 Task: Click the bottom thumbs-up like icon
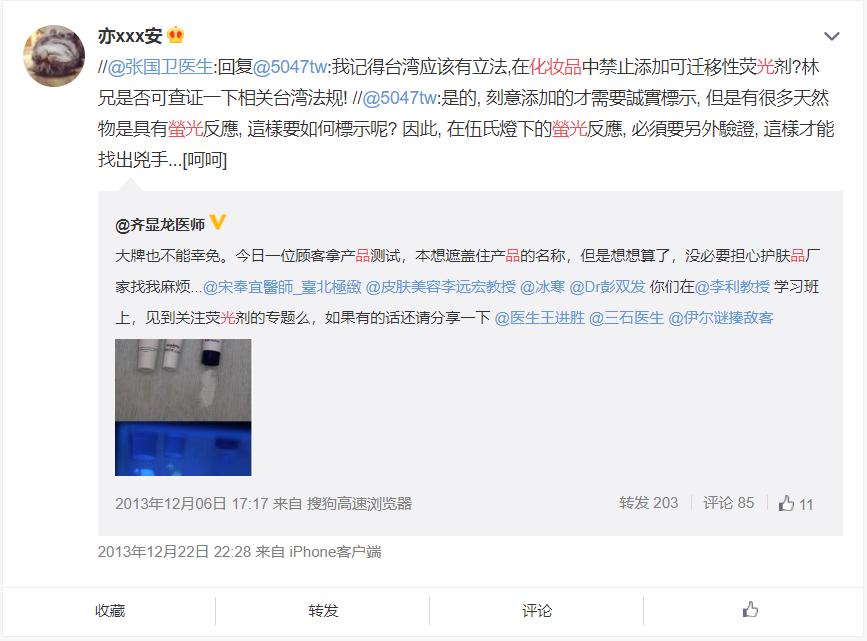tap(750, 610)
